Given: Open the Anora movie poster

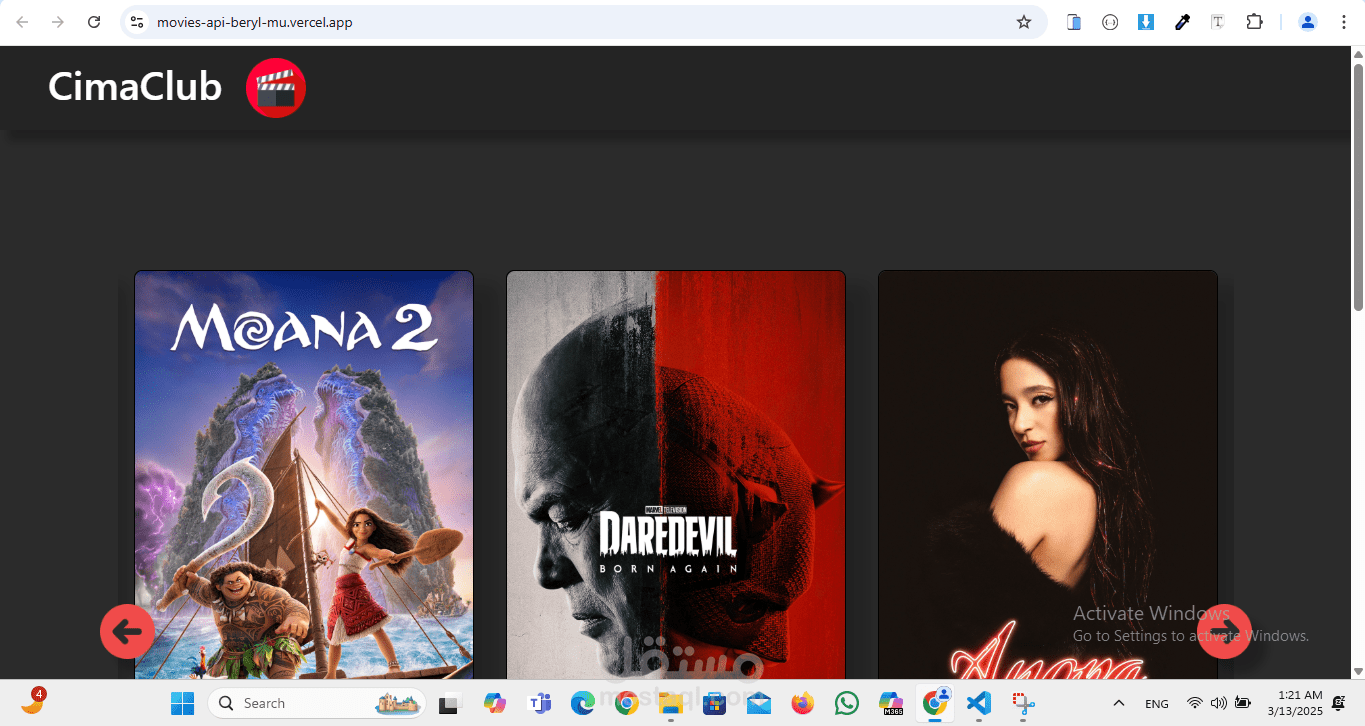Looking at the screenshot, I should click(1048, 475).
